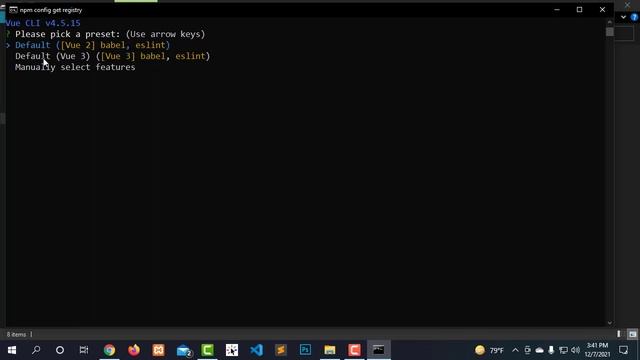The image size is (640, 360).
Task: Select Manually select features option
Action: point(75,67)
